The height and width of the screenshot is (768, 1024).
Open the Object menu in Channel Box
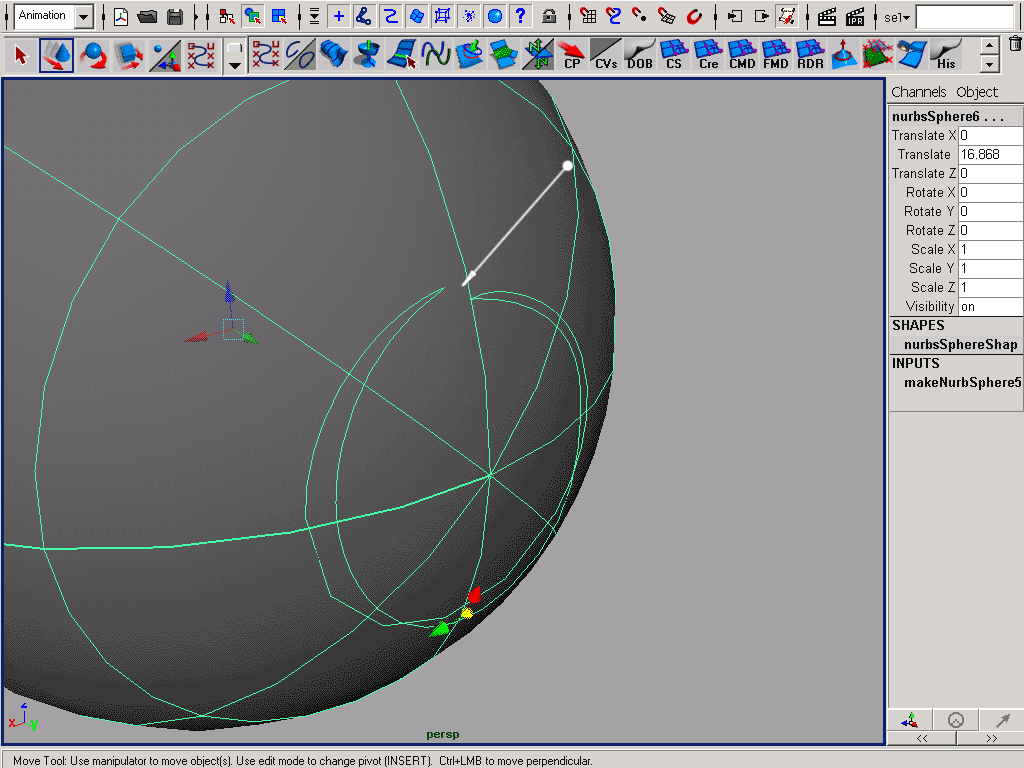point(977,92)
